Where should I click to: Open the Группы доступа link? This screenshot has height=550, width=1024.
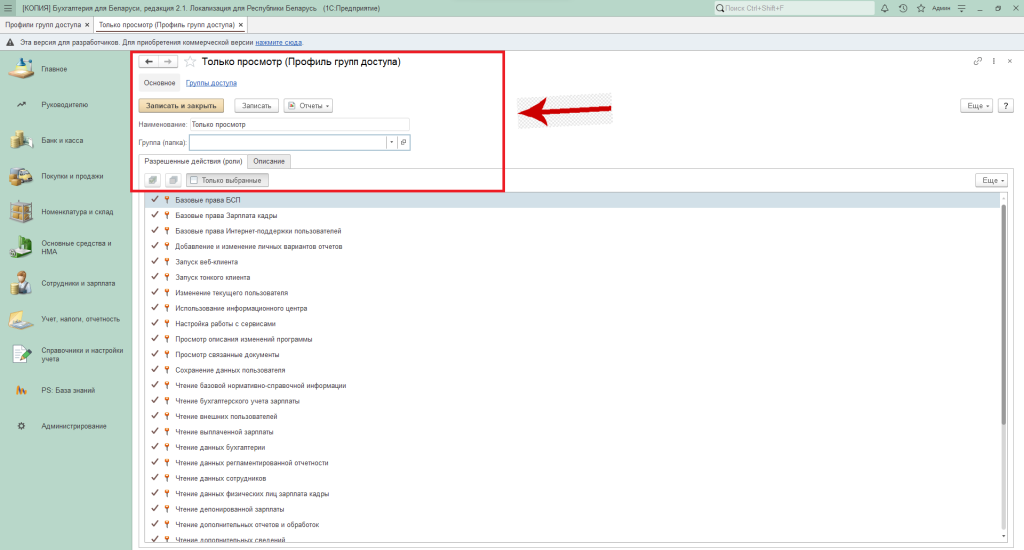(211, 83)
